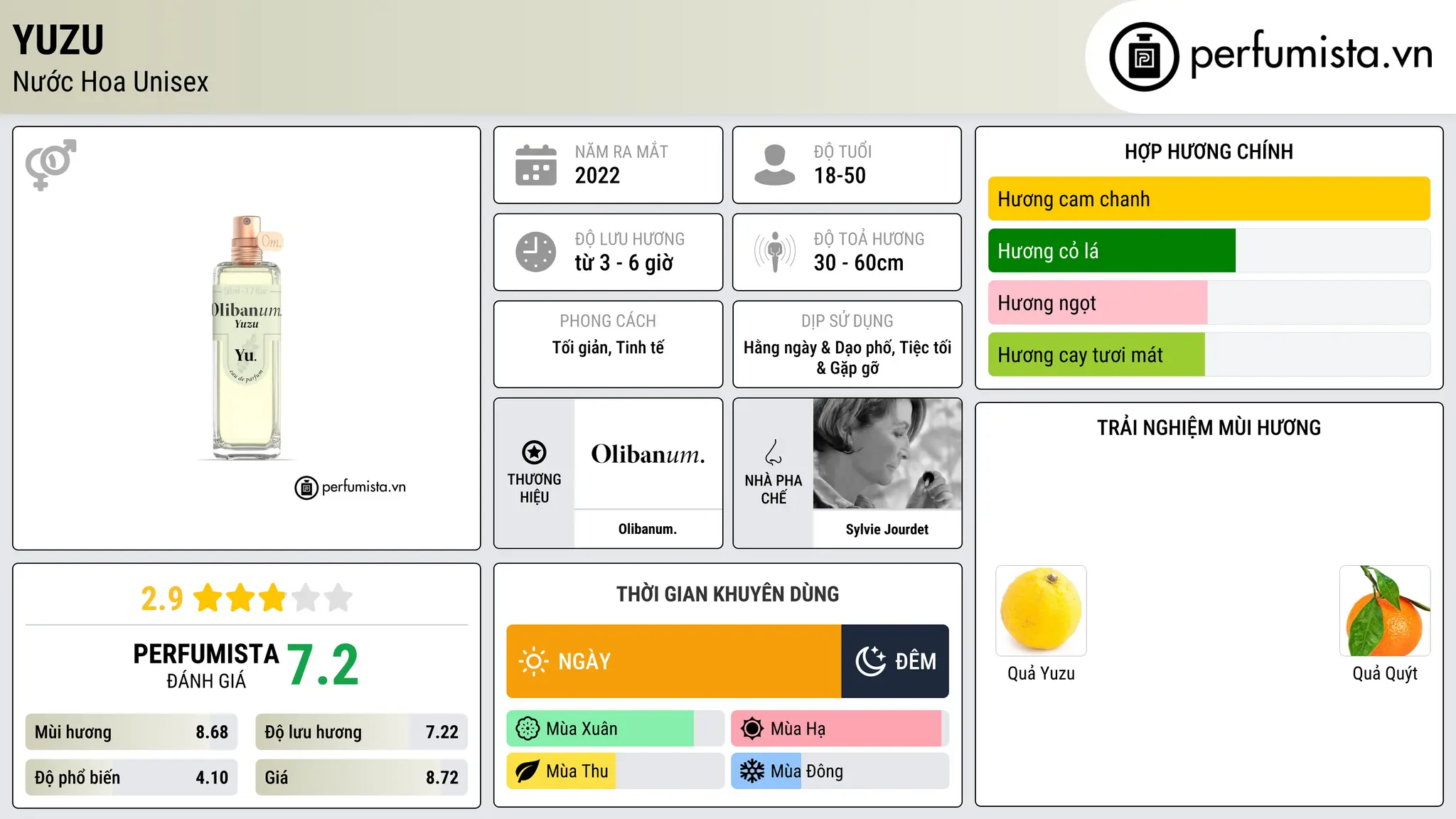
Task: Click the Nước Hoa Unisex subtitle
Action: tap(110, 82)
